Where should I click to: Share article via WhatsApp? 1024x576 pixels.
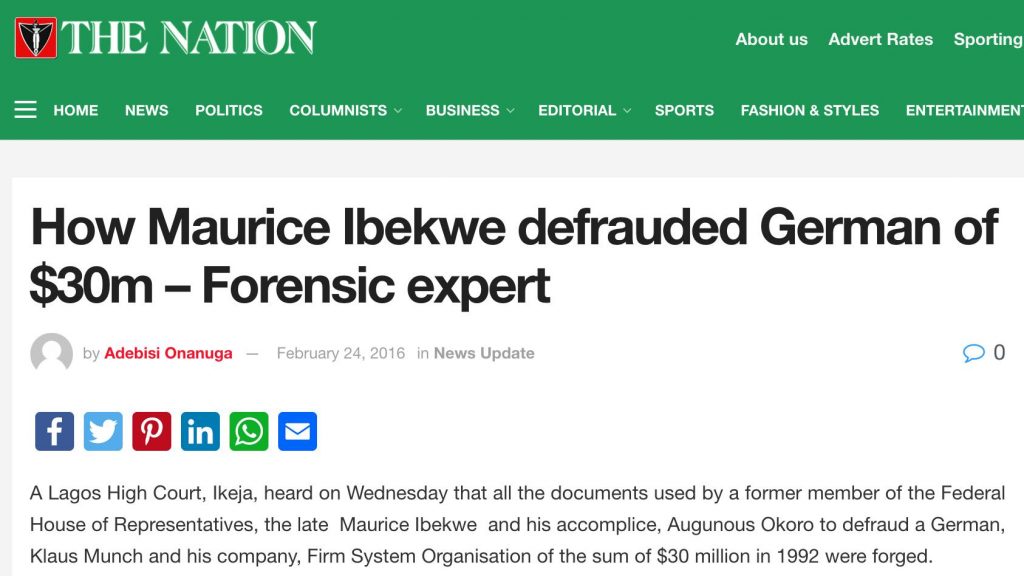click(249, 431)
